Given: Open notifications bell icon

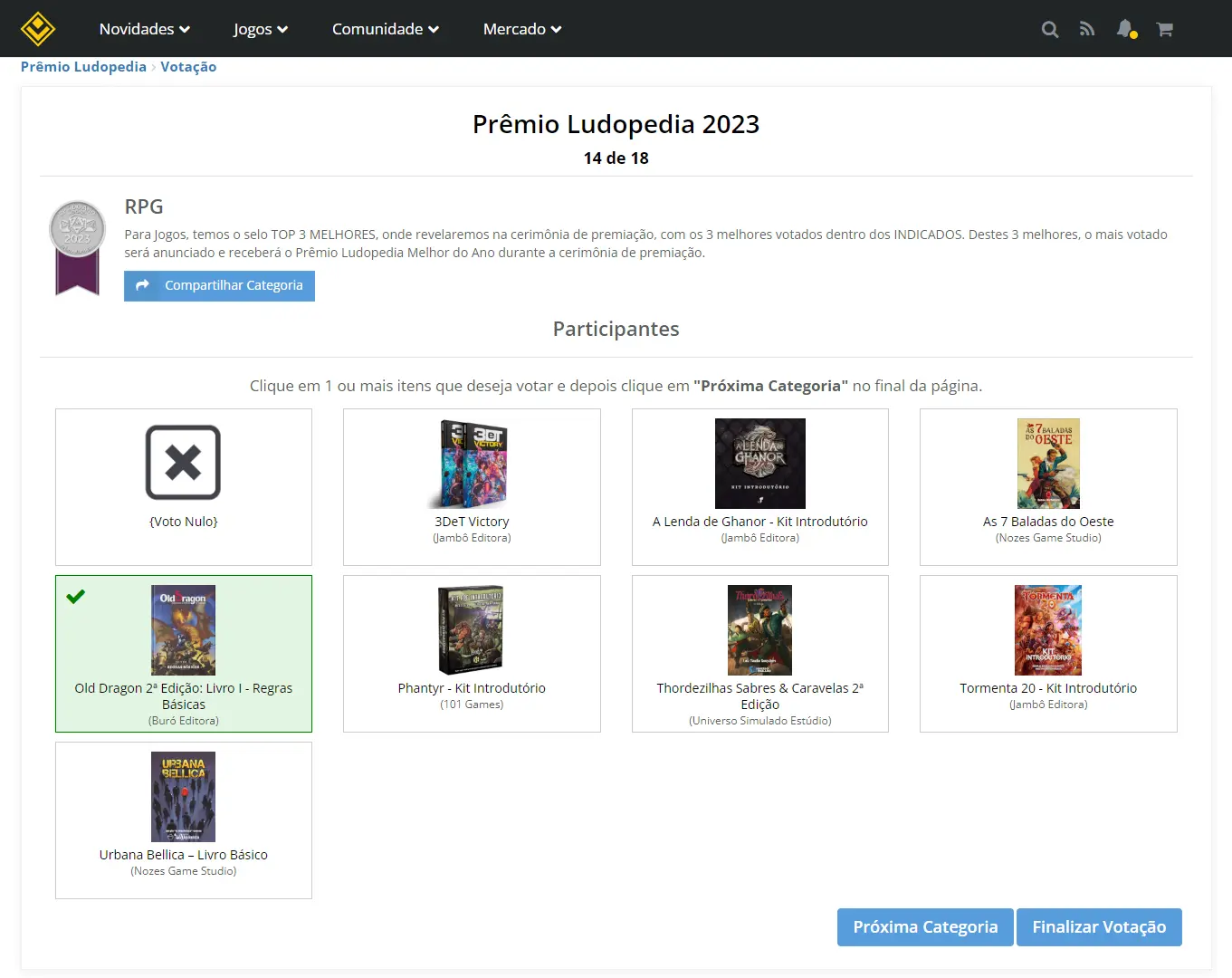Looking at the screenshot, I should [x=1125, y=29].
